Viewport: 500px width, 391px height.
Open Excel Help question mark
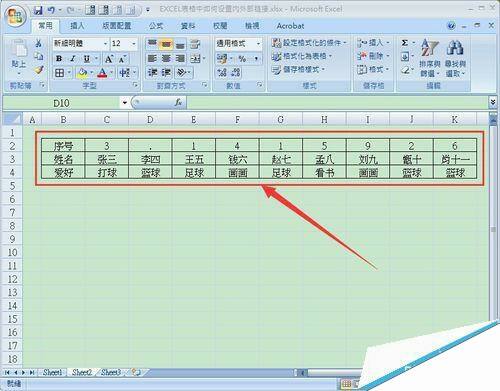pyautogui.click(x=451, y=26)
